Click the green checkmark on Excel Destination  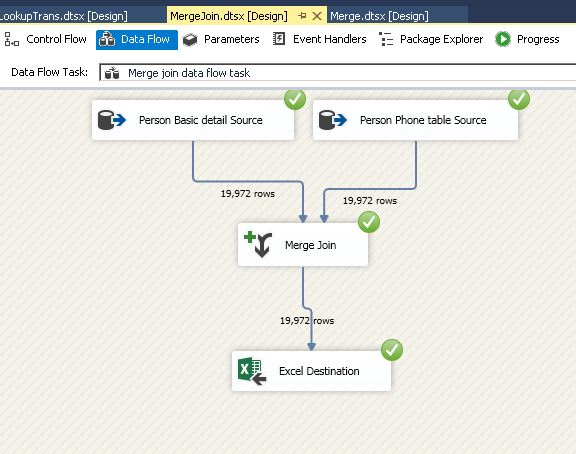coord(392,350)
